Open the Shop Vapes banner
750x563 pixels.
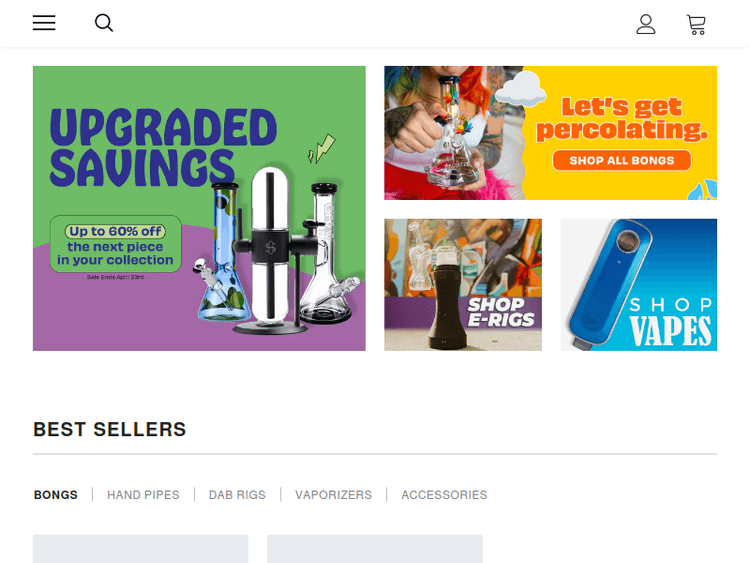639,285
